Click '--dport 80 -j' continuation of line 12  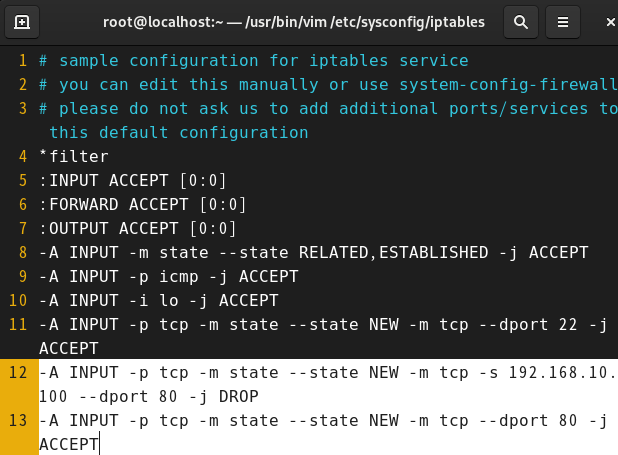click(x=143, y=397)
